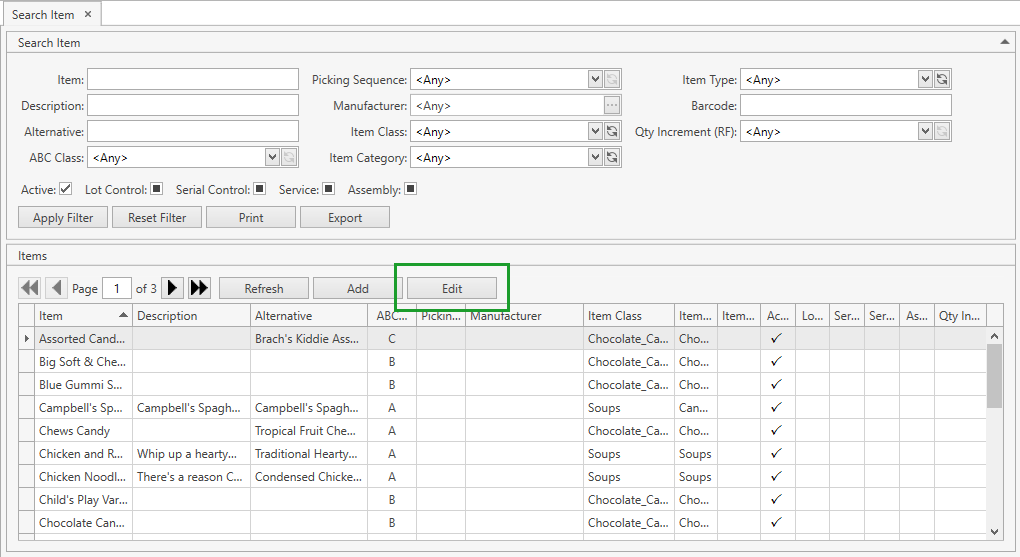Viewport: 1020px width, 557px height.
Task: Click in the Barcode input field
Action: (x=846, y=105)
